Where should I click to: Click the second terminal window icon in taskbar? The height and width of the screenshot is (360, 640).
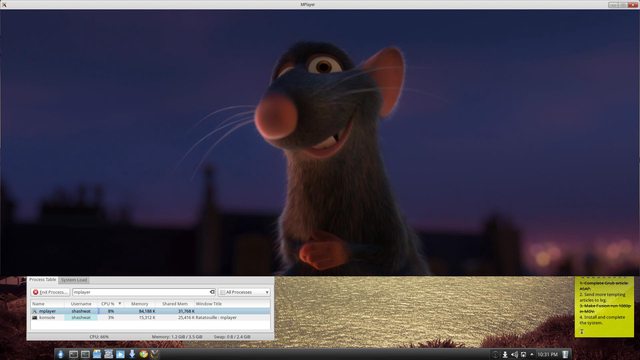(85, 354)
